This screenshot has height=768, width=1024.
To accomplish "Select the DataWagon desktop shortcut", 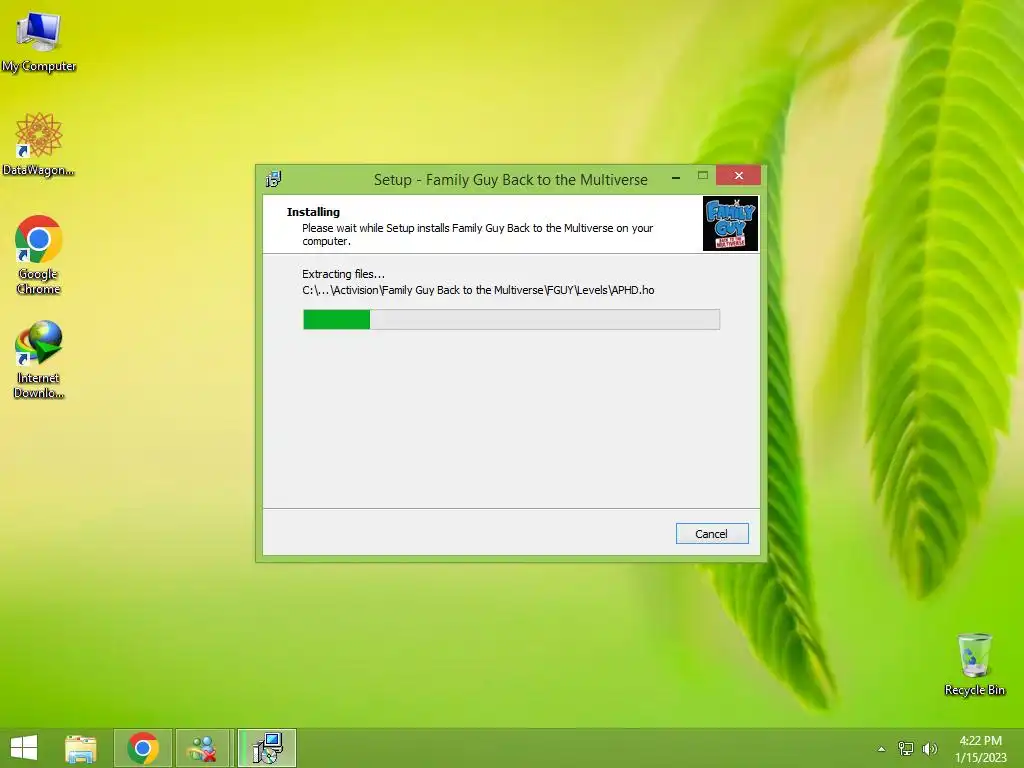I will tap(39, 145).
